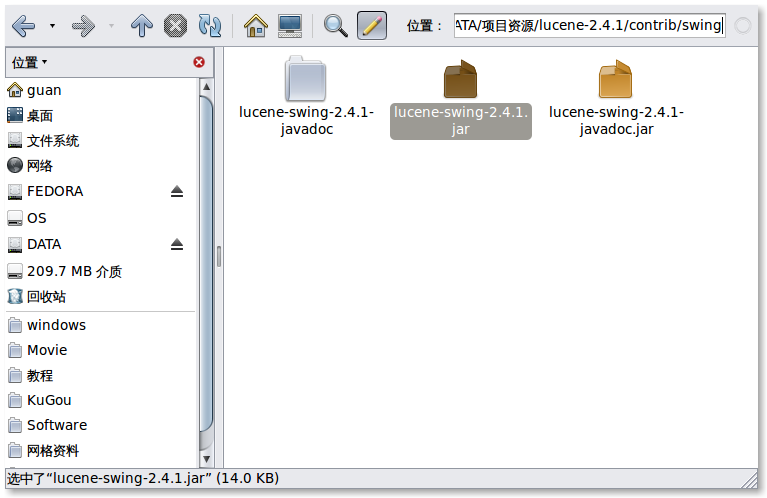The image size is (767, 498).
Task: Go up to the parent folder
Action: 142,26
